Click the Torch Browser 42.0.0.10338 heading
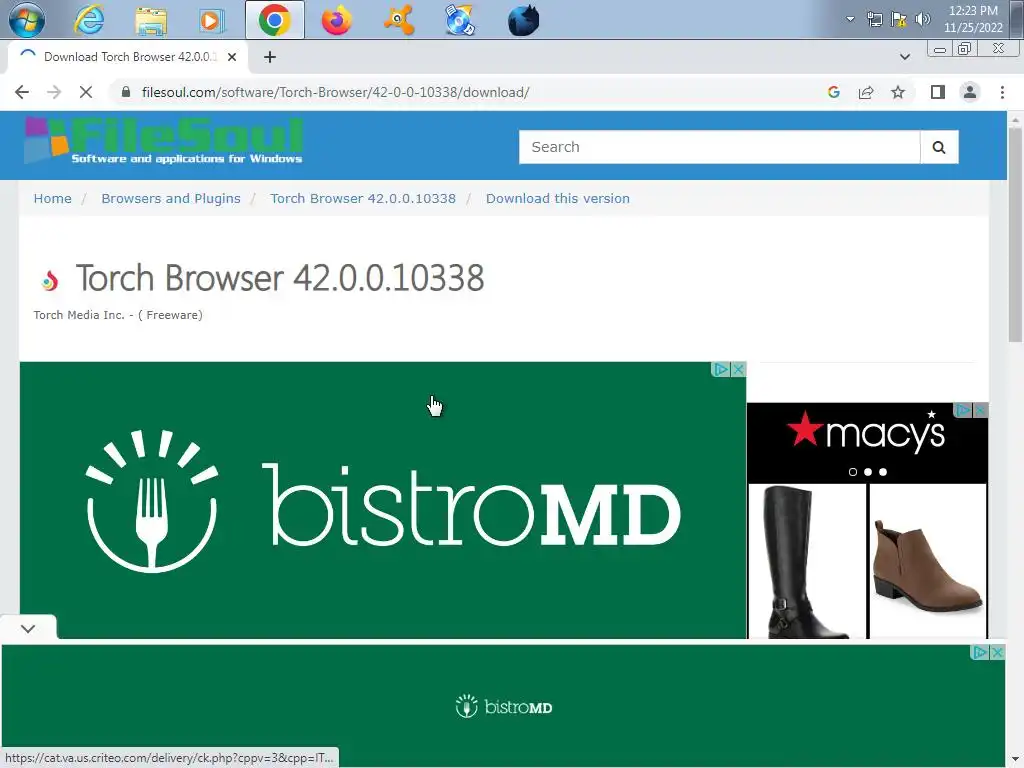The height and width of the screenshot is (768, 1024). click(280, 278)
